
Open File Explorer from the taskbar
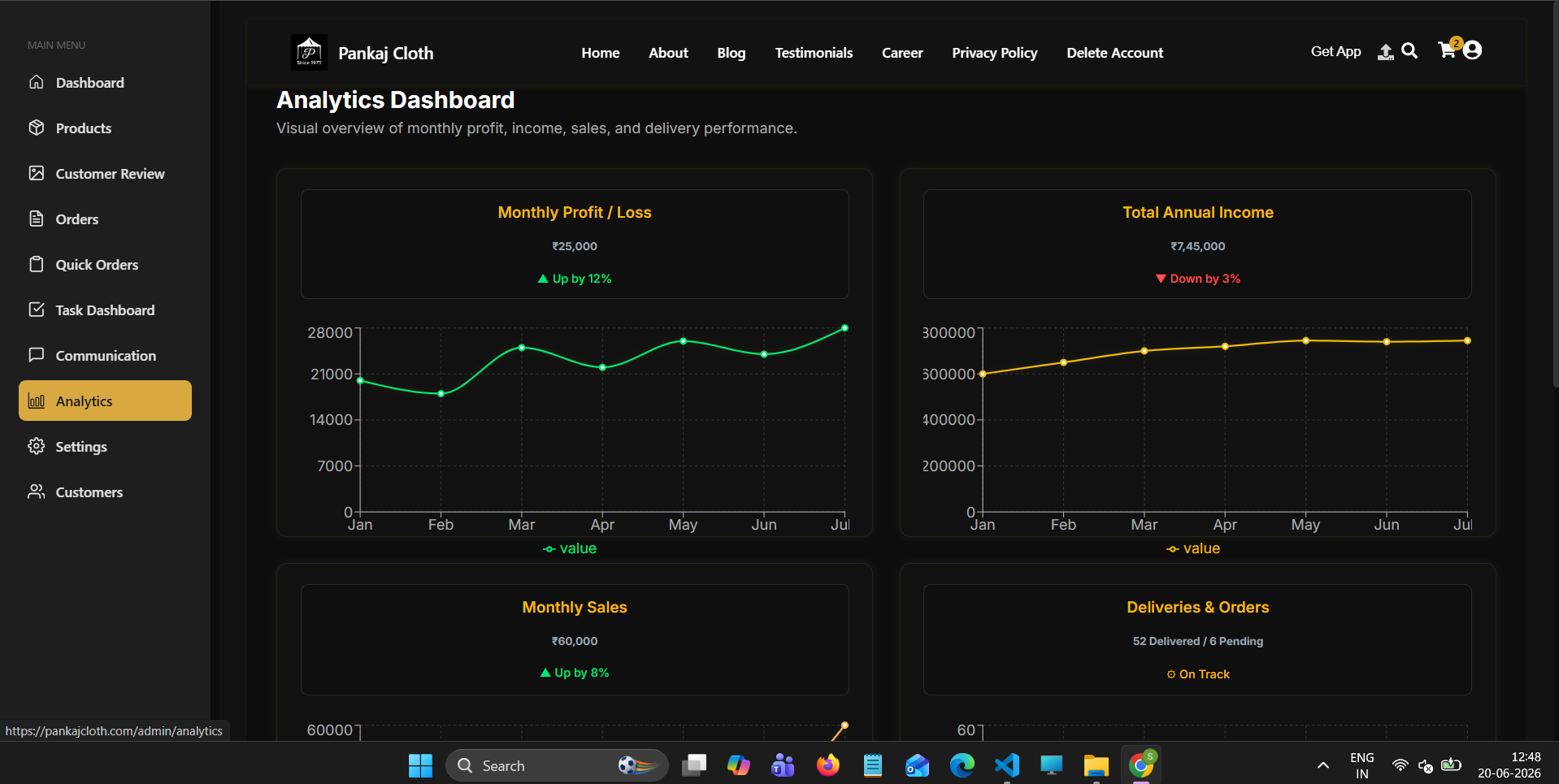click(x=1096, y=765)
